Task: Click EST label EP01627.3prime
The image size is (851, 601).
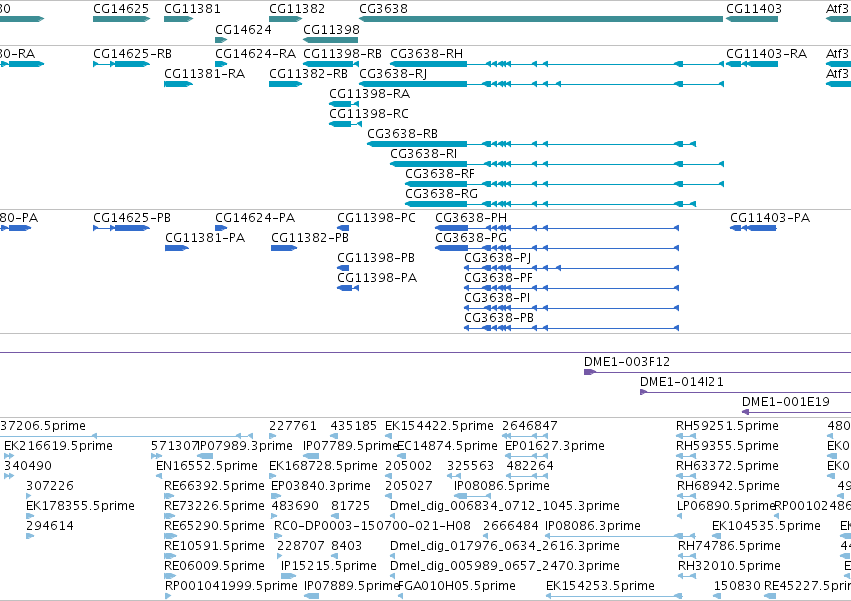Action: (x=555, y=446)
